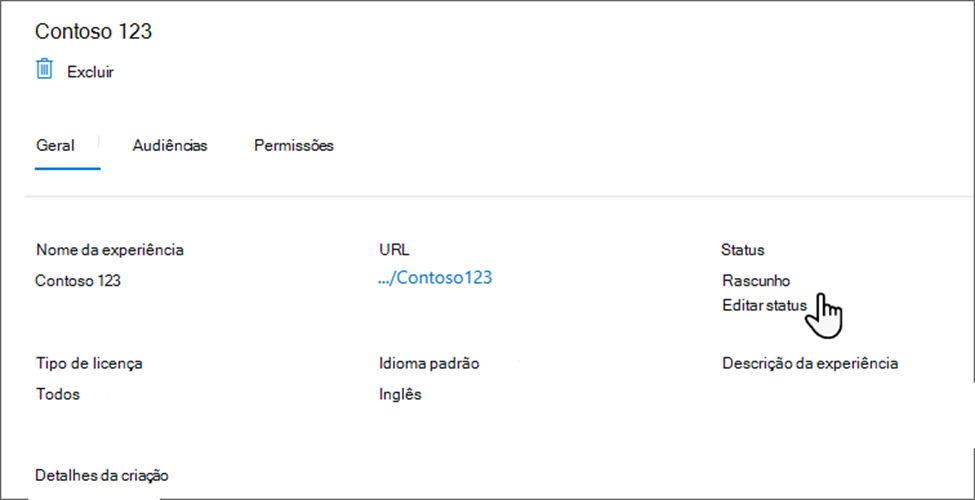Select the Permissões tab
The image size is (975, 500).
[x=294, y=145]
